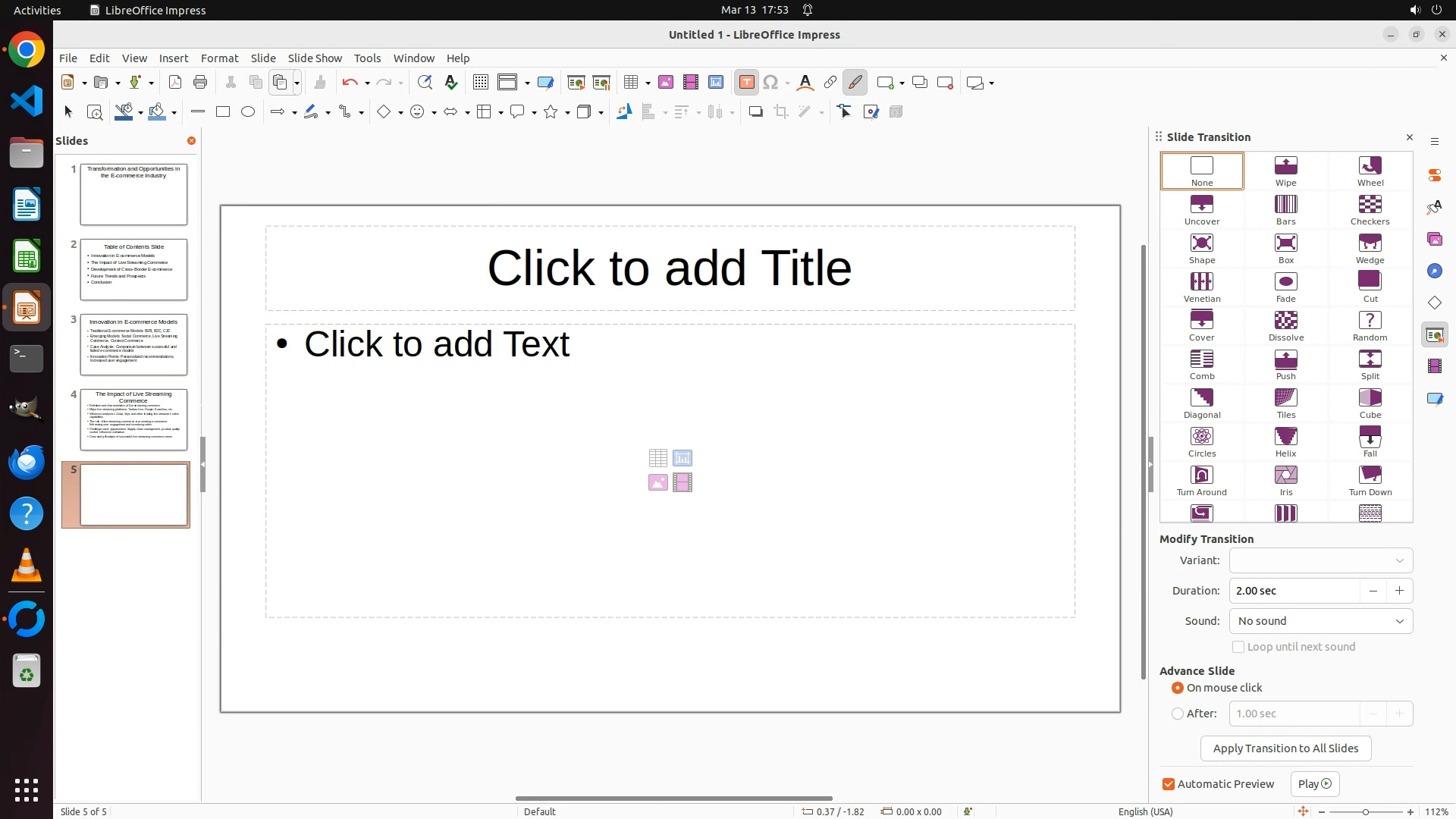Click the Print toolbar icon
Image resolution: width=1456 pixels, height=819 pixels.
point(200,83)
